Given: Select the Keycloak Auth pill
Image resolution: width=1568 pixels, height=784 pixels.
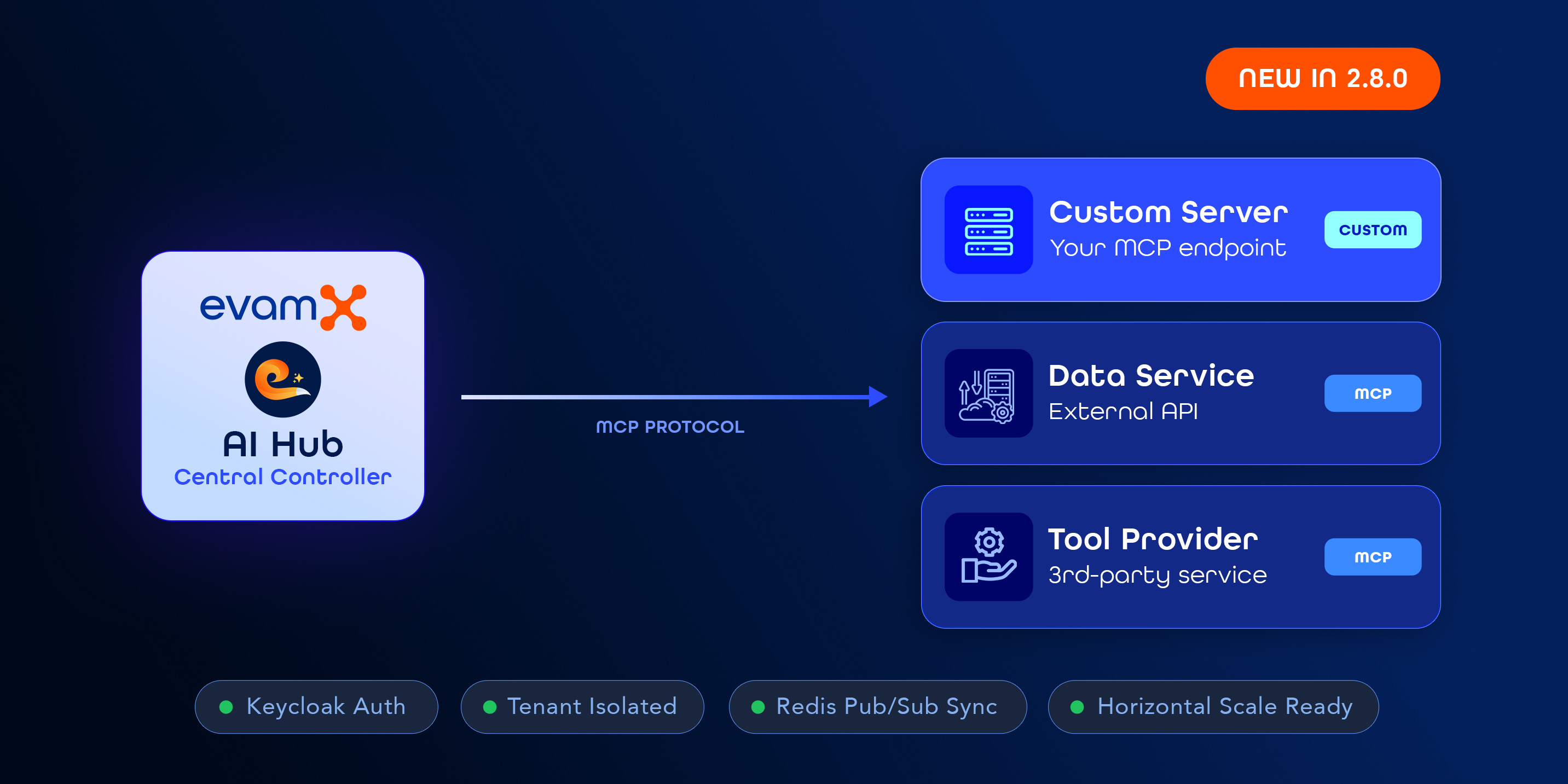Looking at the screenshot, I should [316, 707].
